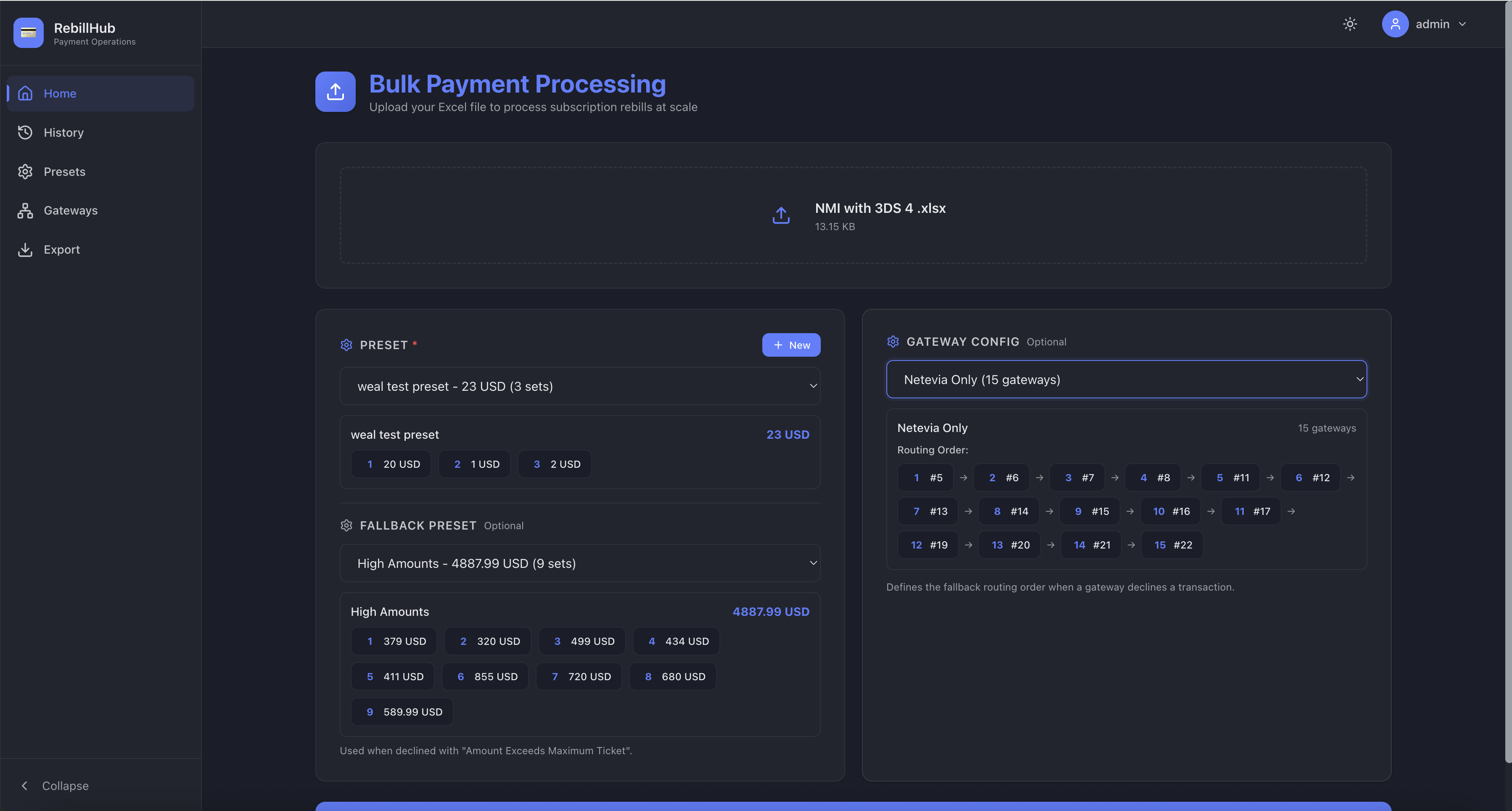Click the Gateways network icon
The height and width of the screenshot is (811, 1512).
(25, 210)
